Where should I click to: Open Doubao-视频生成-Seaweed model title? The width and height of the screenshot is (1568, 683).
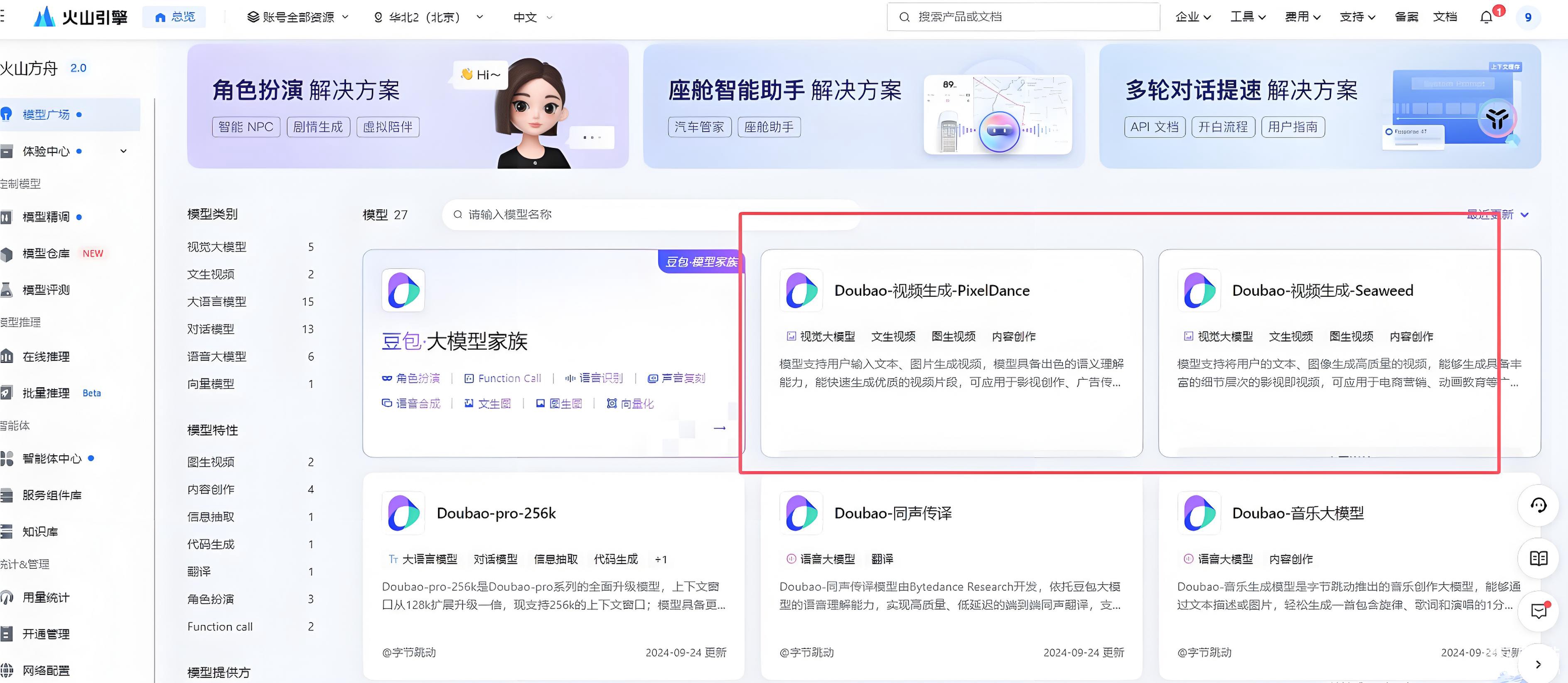coord(1323,290)
